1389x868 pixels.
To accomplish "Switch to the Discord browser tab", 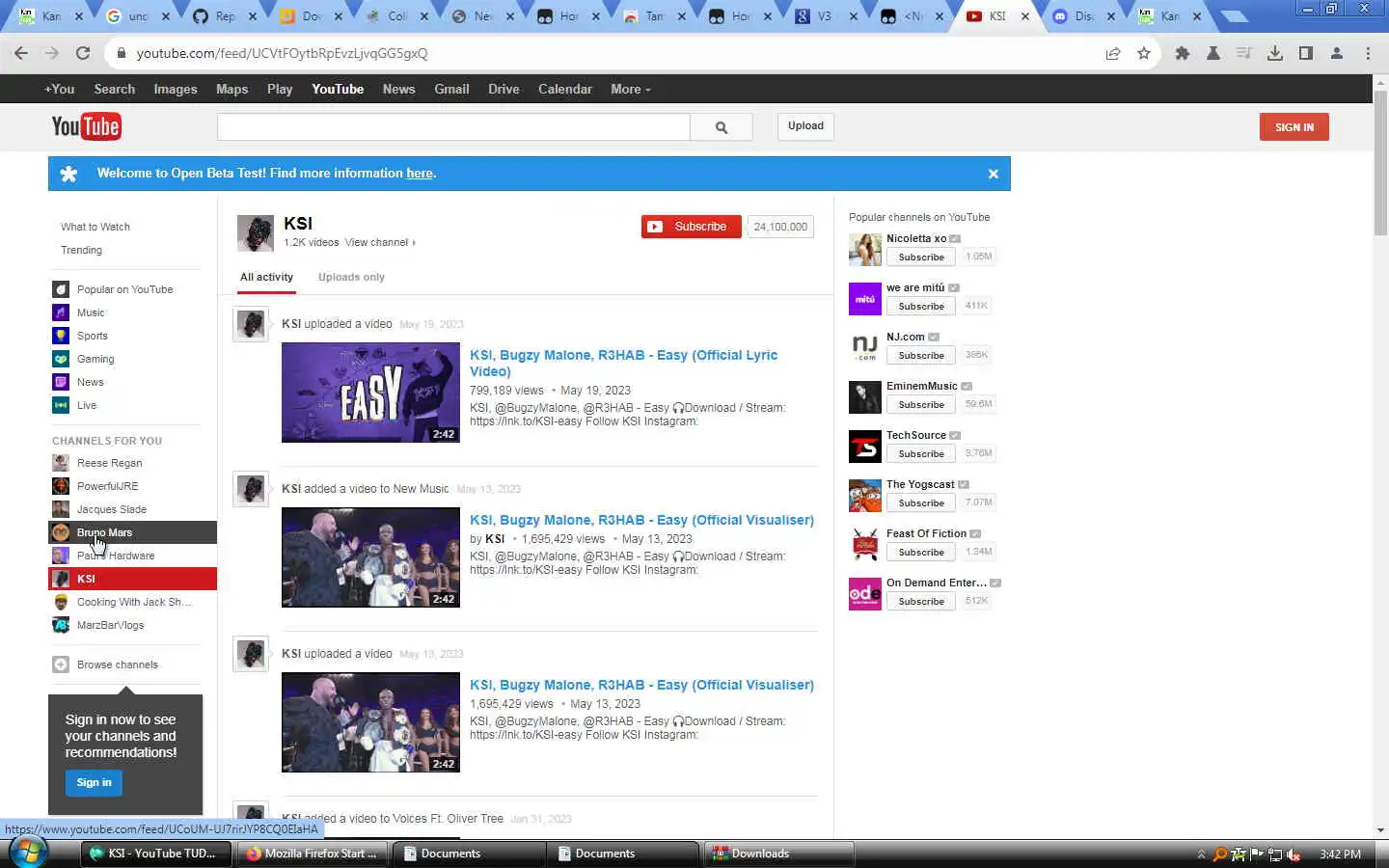I will [1084, 16].
